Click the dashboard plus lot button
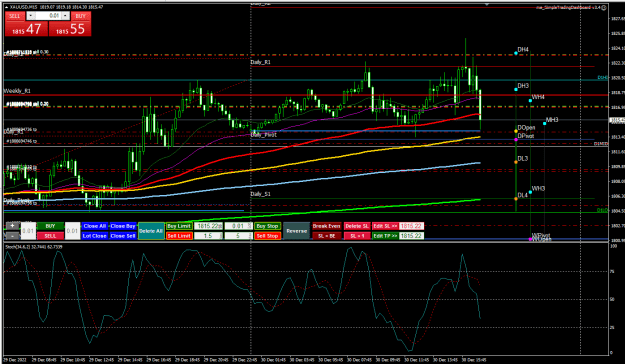Image resolution: width=625 pixels, height=364 pixels. tap(12, 226)
